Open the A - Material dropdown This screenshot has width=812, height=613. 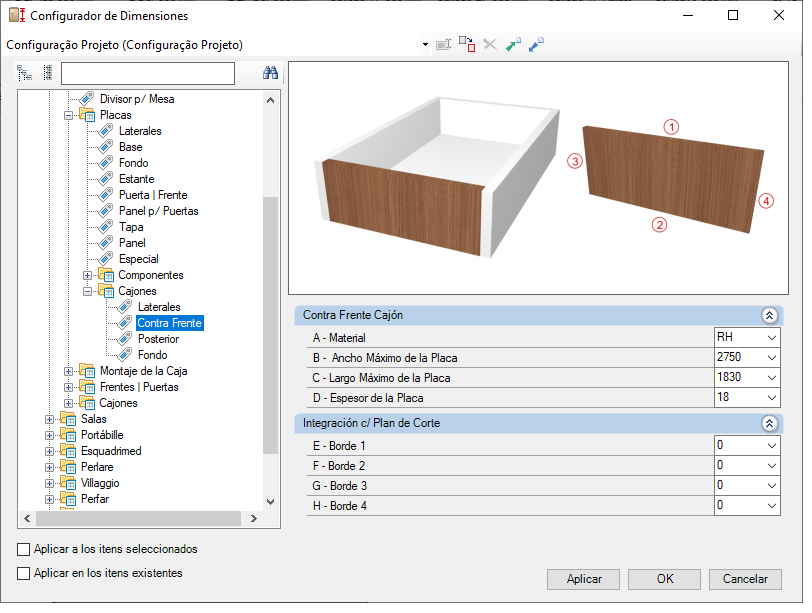[x=772, y=338]
